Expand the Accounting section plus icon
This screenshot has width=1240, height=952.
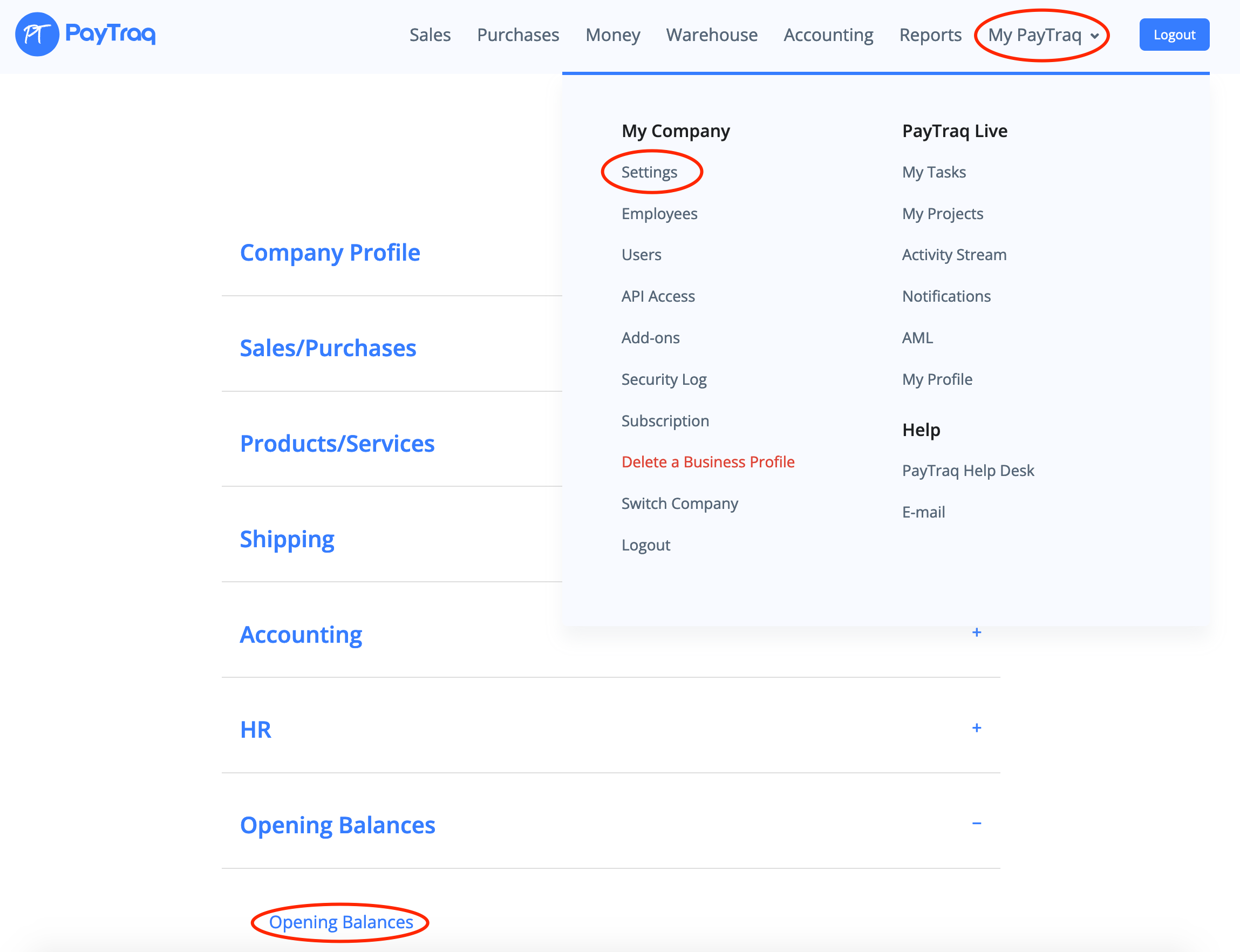pos(976,633)
